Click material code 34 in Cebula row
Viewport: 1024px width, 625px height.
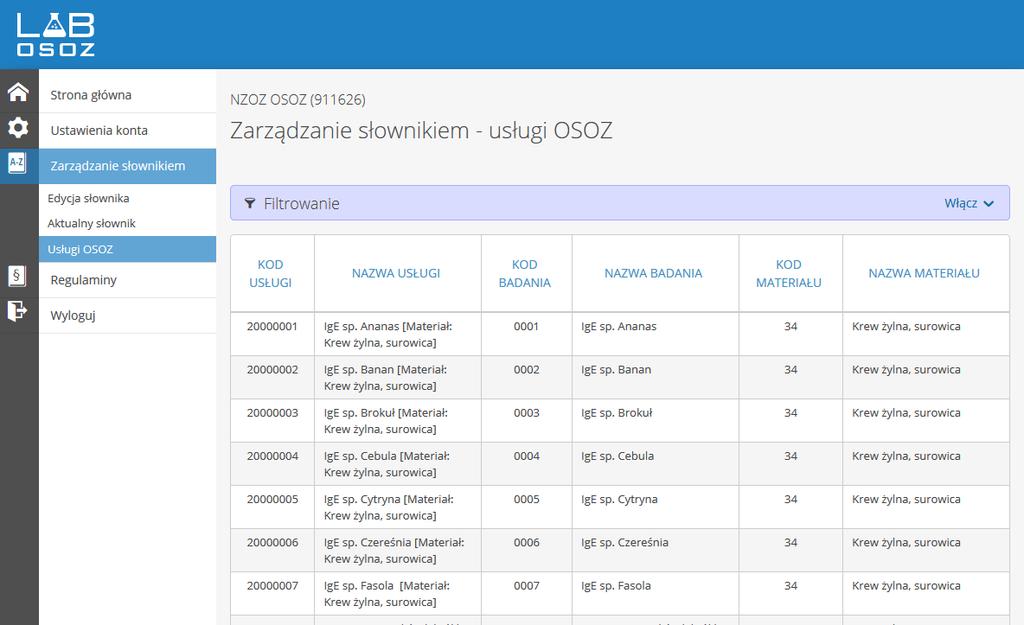tap(790, 456)
